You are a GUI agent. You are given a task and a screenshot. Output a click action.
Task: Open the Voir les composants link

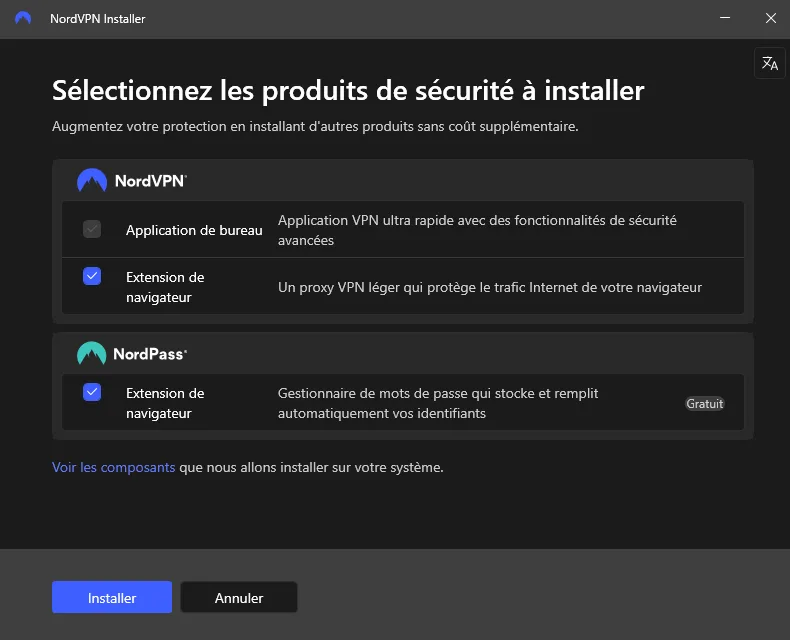click(113, 467)
